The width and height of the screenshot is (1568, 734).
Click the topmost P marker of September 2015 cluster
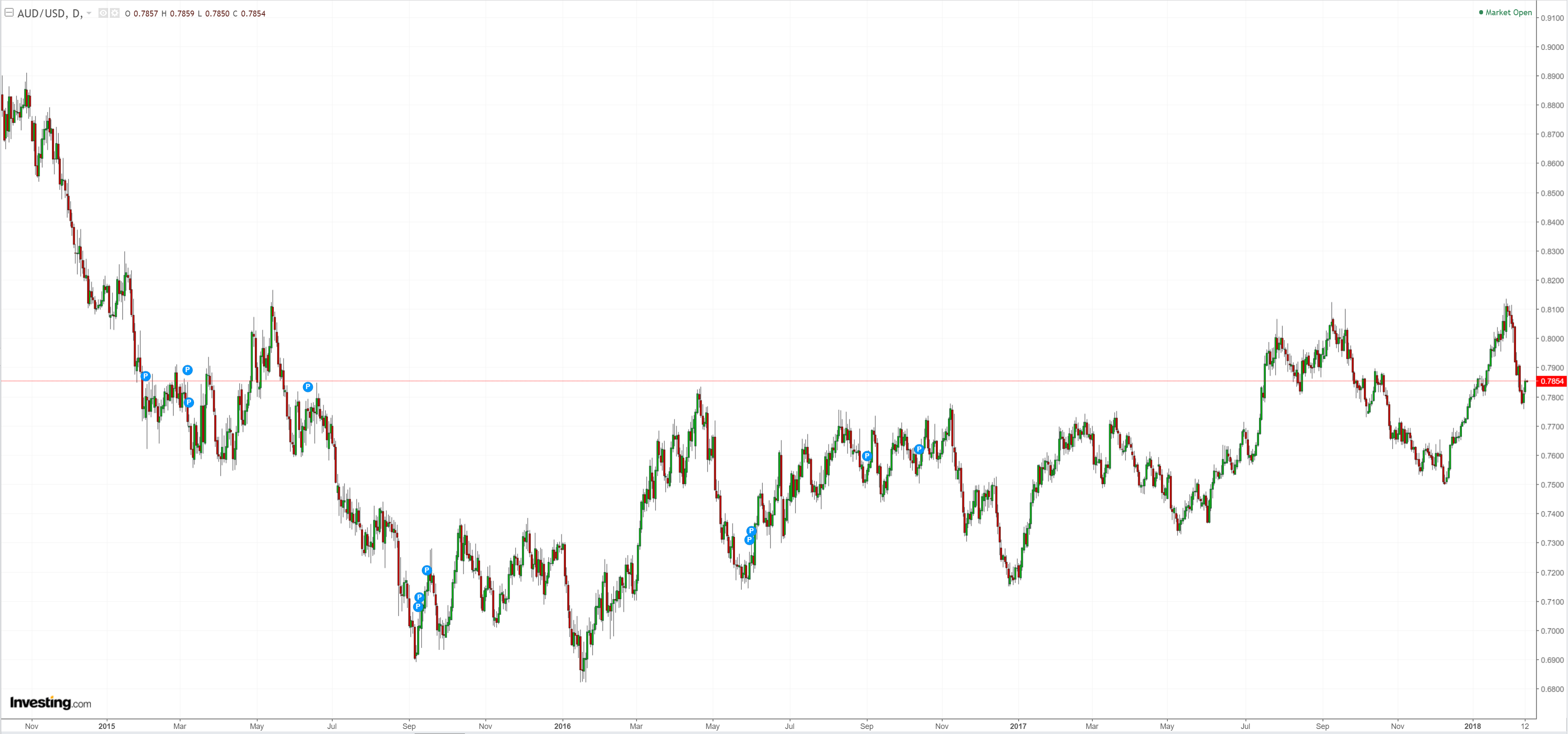pos(427,570)
